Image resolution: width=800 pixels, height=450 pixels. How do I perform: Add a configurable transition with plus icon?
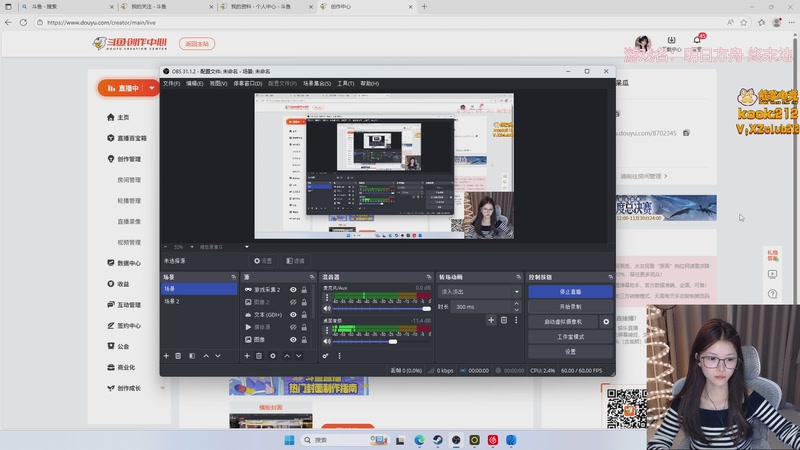[x=491, y=320]
